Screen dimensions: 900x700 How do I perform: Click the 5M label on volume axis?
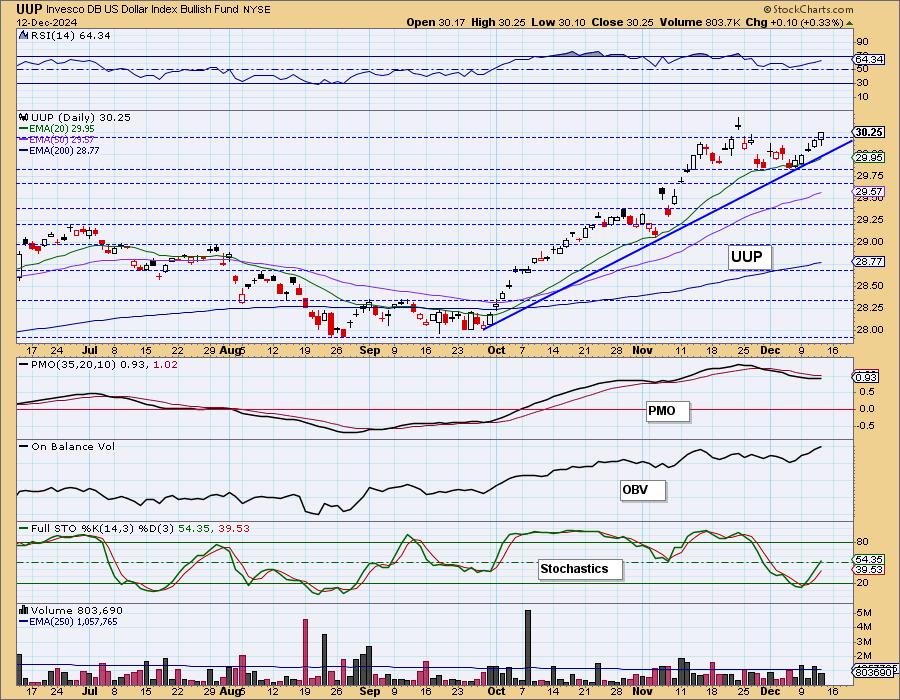[x=864, y=613]
